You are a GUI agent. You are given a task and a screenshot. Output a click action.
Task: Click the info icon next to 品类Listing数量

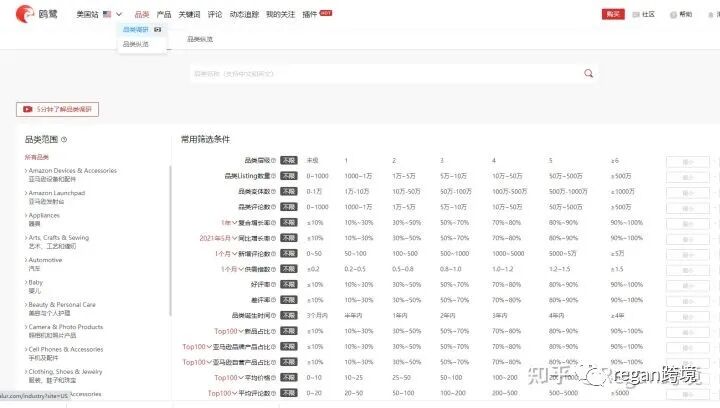coord(274,176)
